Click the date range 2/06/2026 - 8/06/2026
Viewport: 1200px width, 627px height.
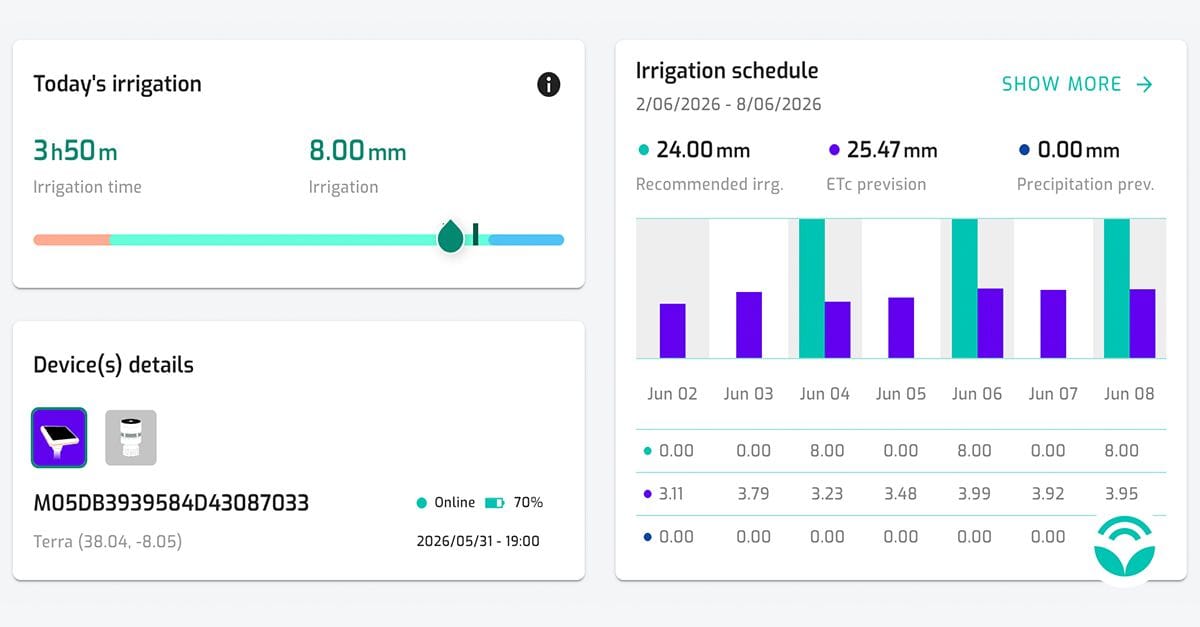[729, 104]
